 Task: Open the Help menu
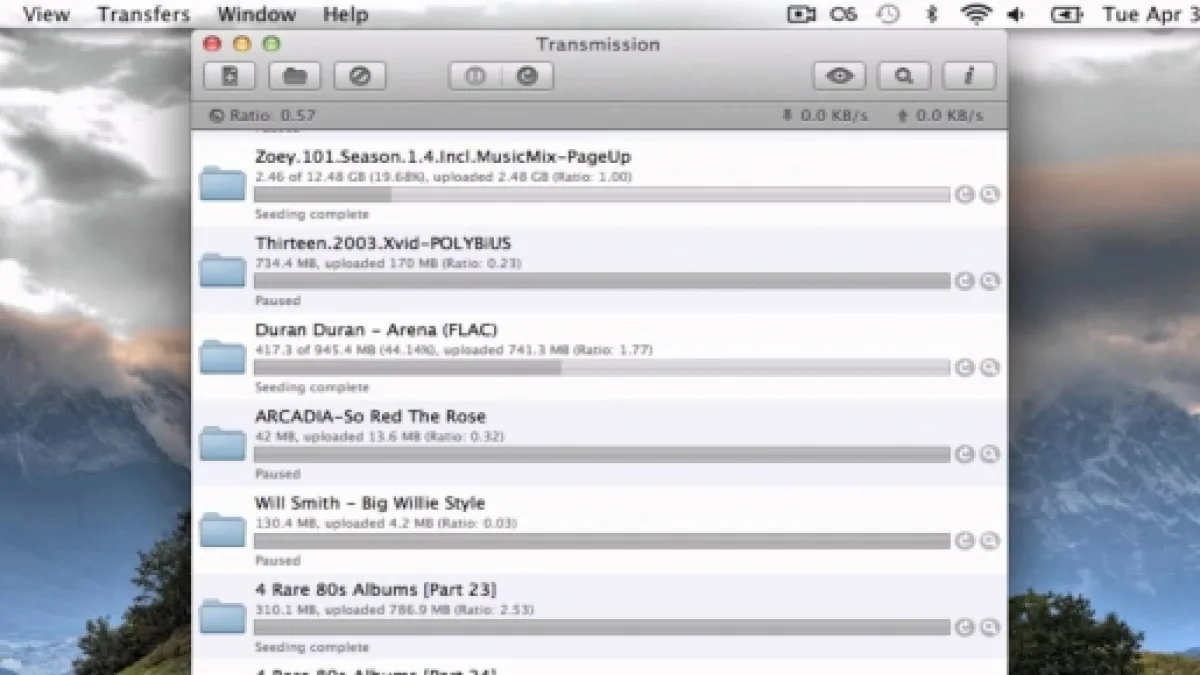tap(345, 14)
